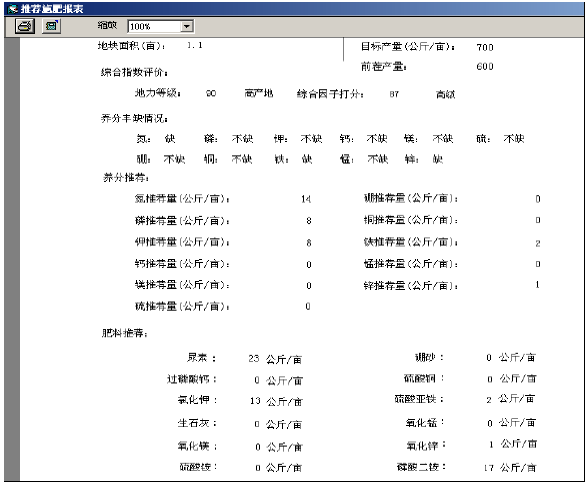Click the 磷酸二铵 amount of 17 公斤/亩
The image size is (588, 486).
pos(510,468)
